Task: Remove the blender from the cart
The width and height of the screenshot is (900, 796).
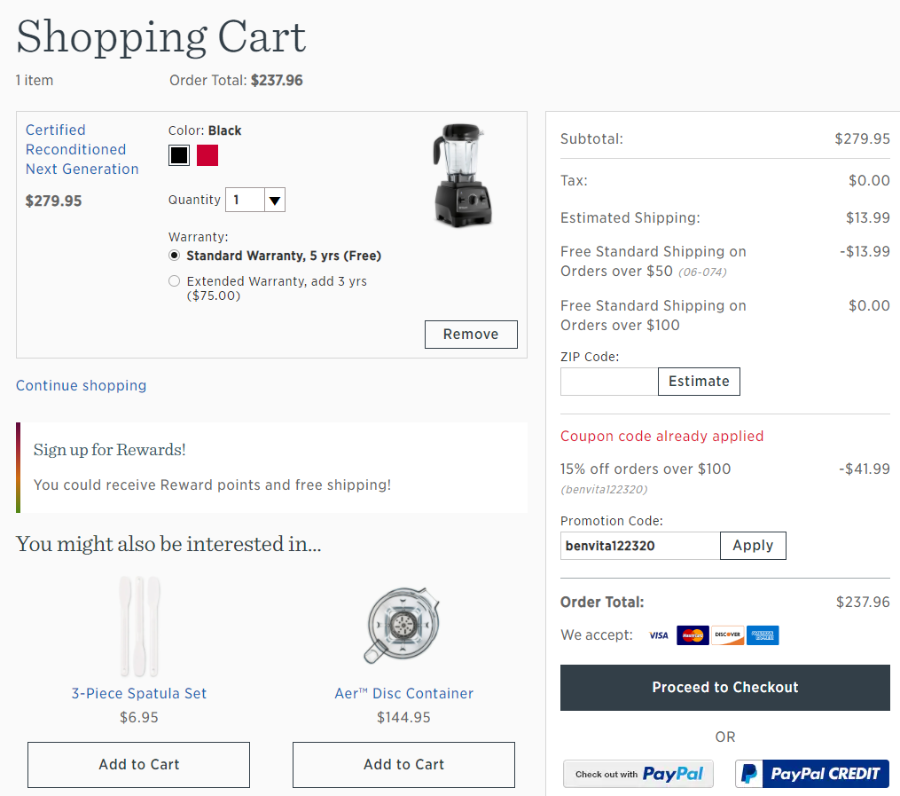Action: pos(471,334)
